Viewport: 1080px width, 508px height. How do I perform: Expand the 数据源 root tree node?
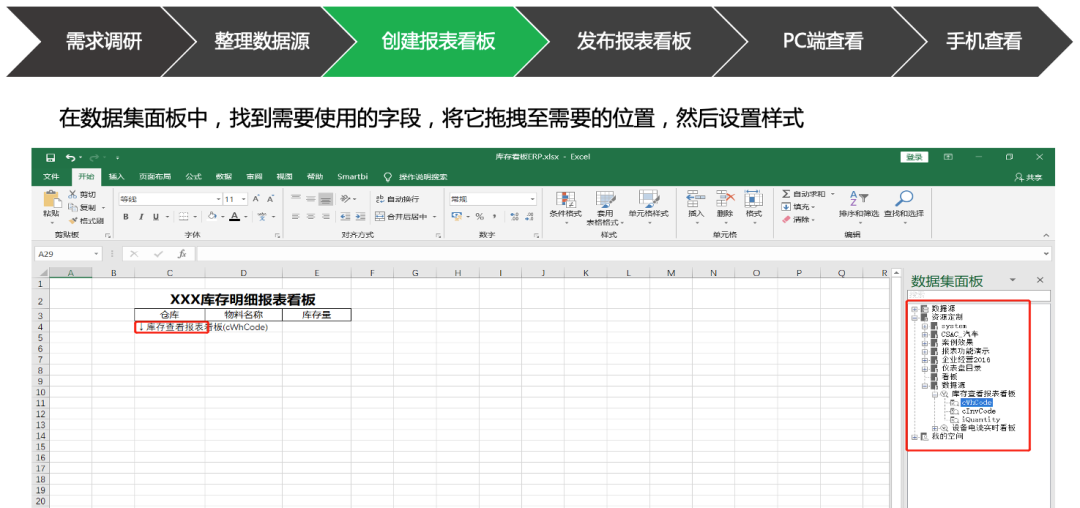915,308
